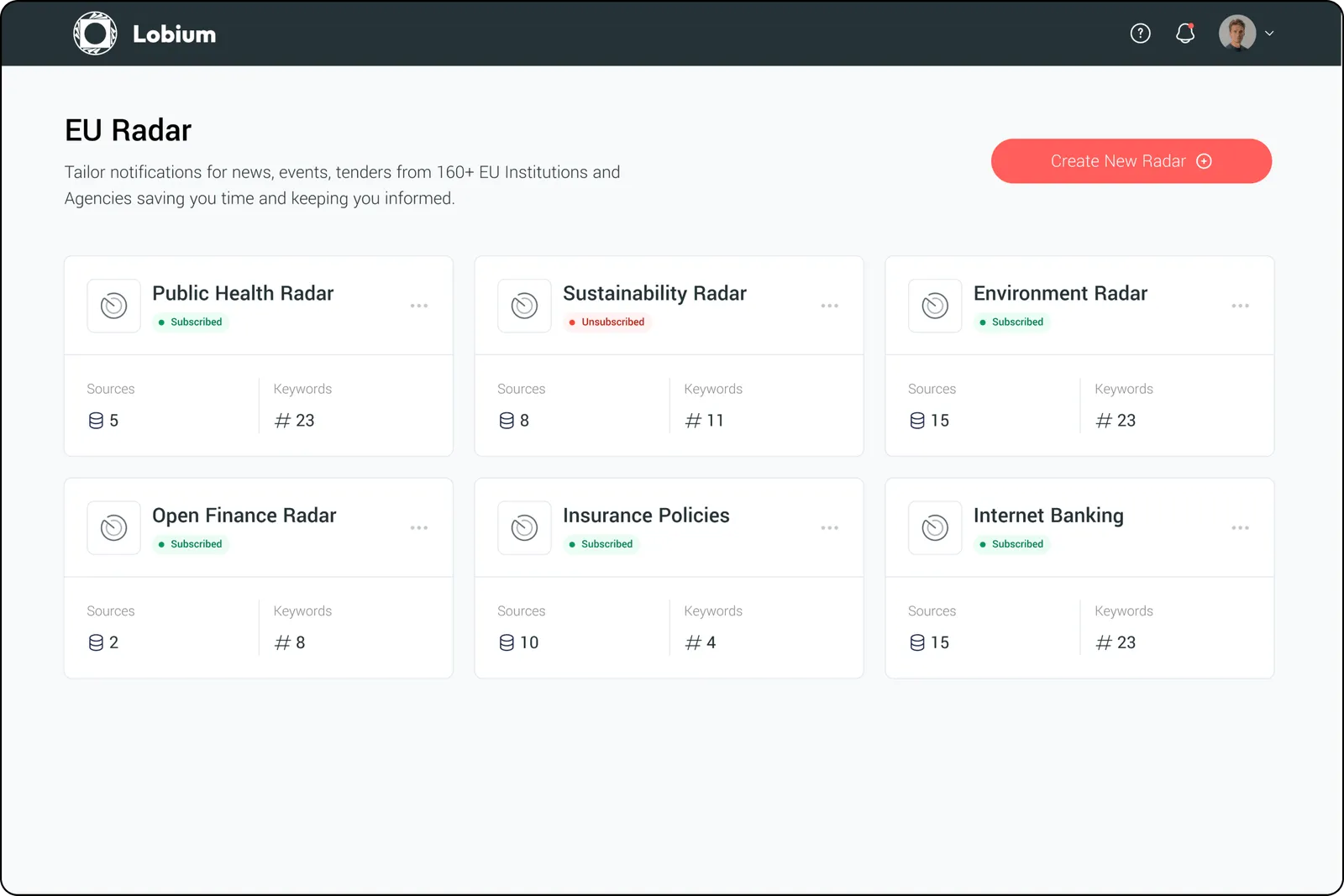The width and height of the screenshot is (1344, 896).
Task: Click the Environment Radar card icon
Action: pos(935,306)
